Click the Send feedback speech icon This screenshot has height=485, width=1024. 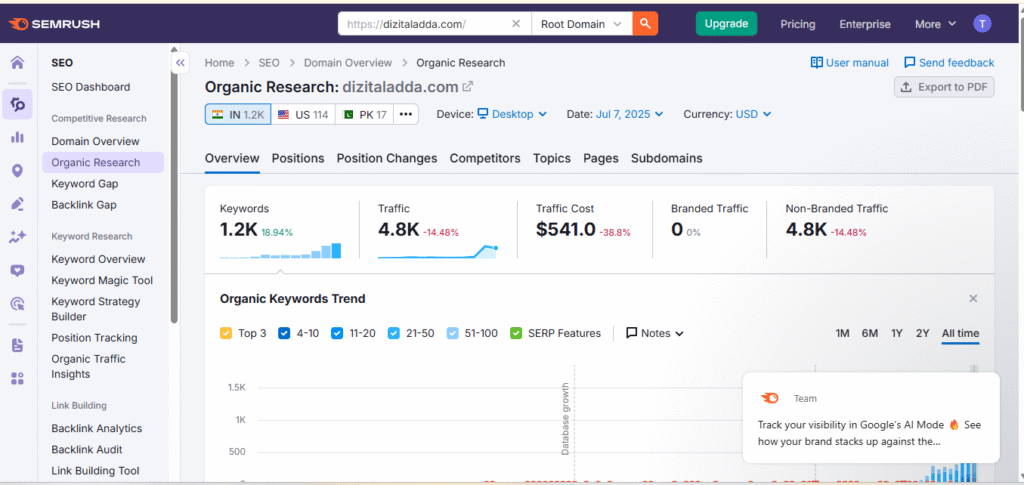pos(910,63)
